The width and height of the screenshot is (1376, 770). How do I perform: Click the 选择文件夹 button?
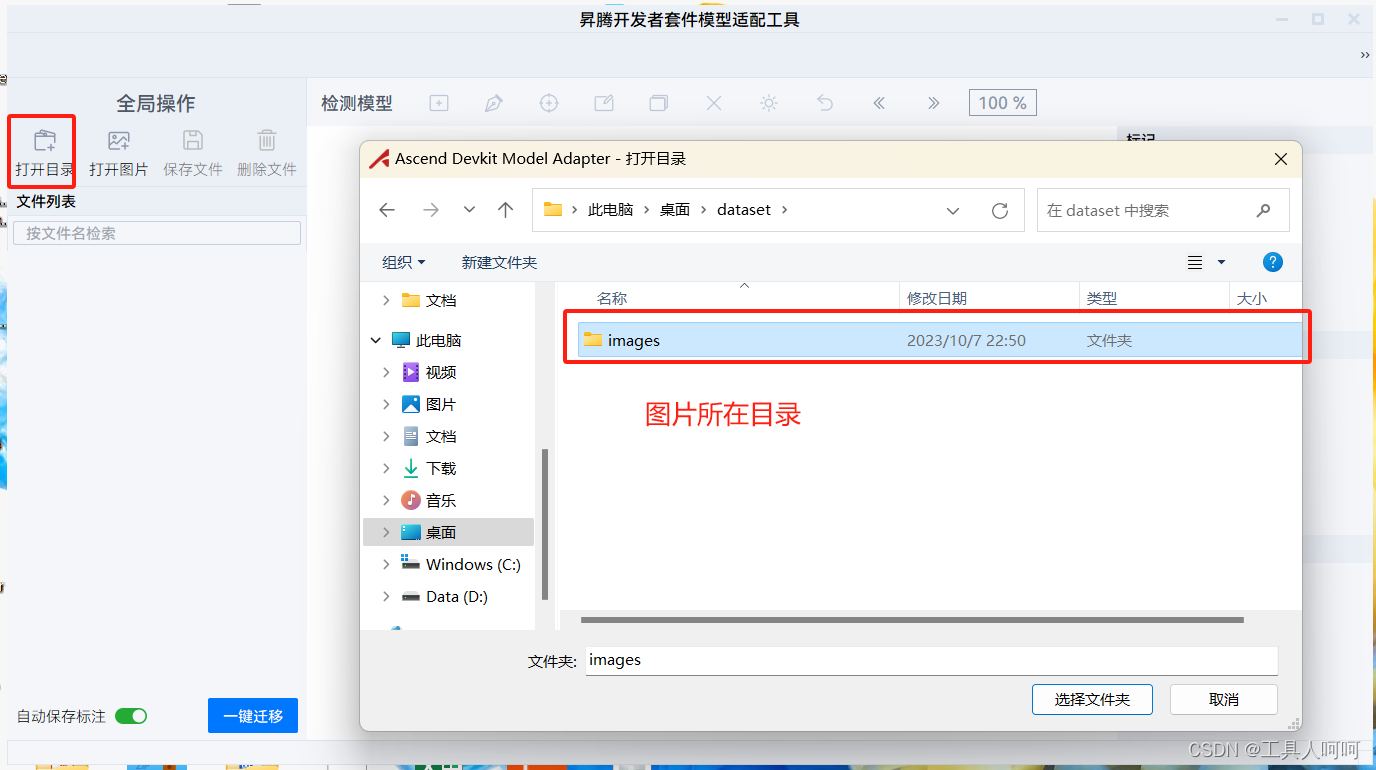[x=1092, y=699]
